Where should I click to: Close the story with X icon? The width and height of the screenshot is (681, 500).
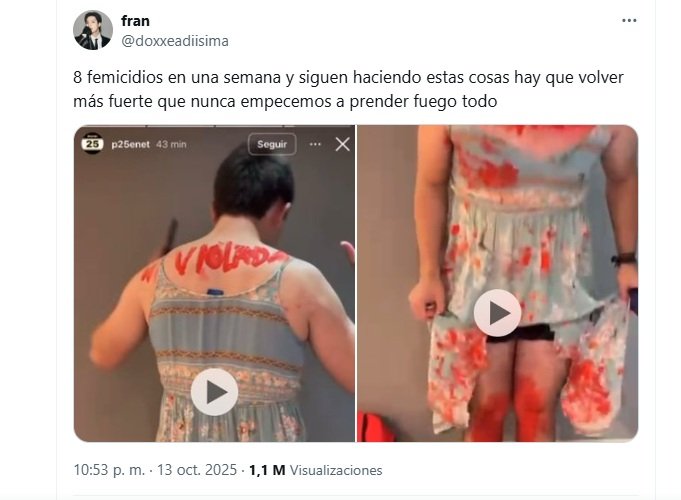tap(343, 144)
